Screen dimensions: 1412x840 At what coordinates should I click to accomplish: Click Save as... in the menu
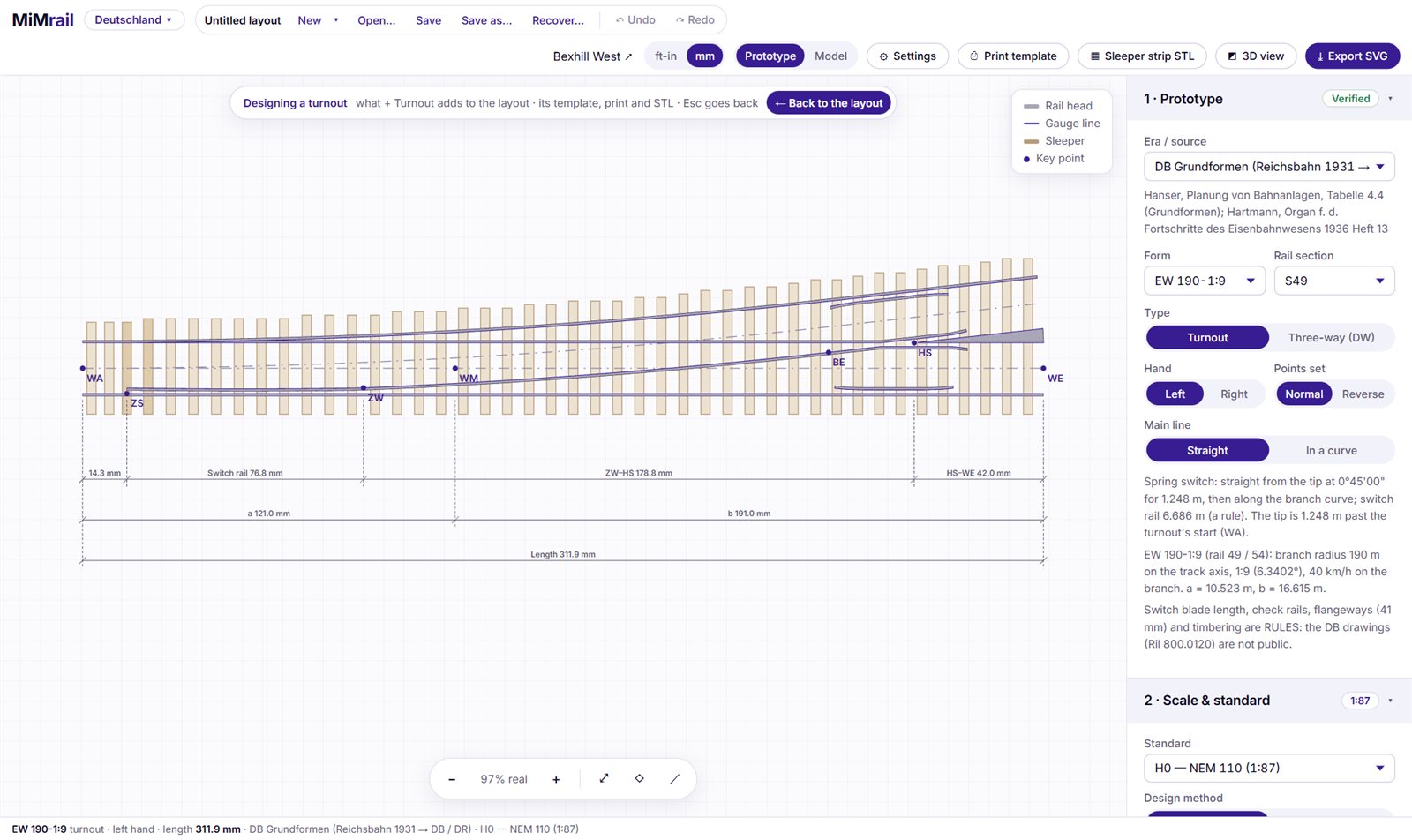click(x=486, y=19)
